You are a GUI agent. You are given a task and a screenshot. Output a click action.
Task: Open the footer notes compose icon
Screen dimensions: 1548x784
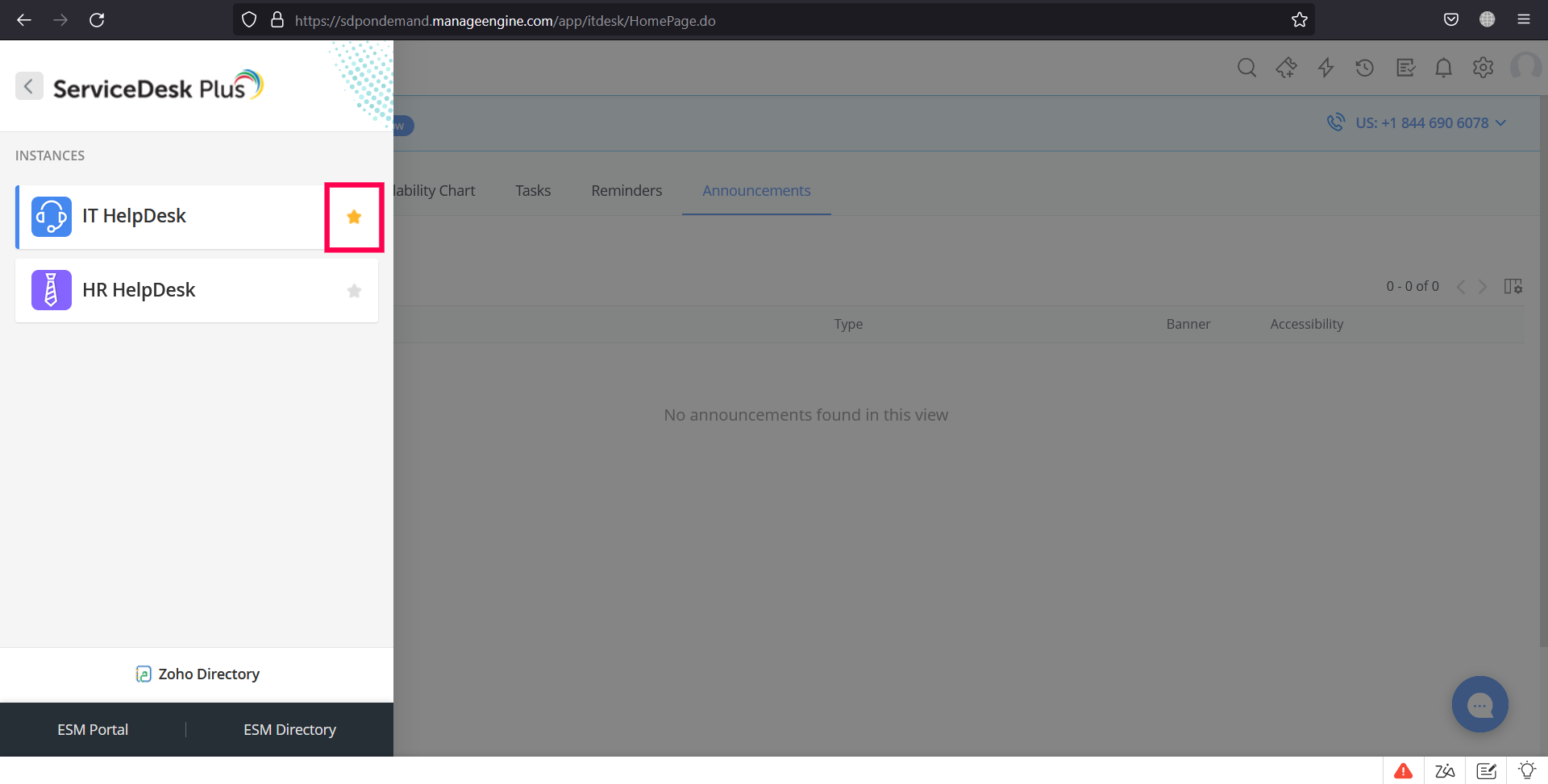[1487, 771]
